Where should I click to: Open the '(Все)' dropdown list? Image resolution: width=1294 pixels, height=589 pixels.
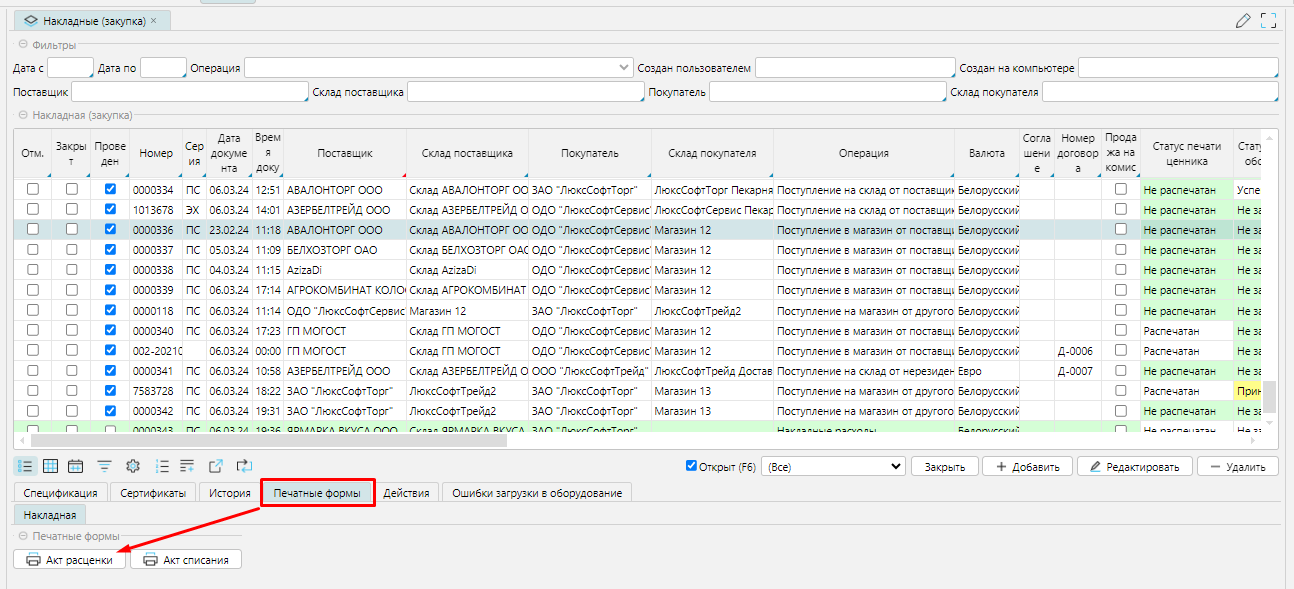(832, 467)
